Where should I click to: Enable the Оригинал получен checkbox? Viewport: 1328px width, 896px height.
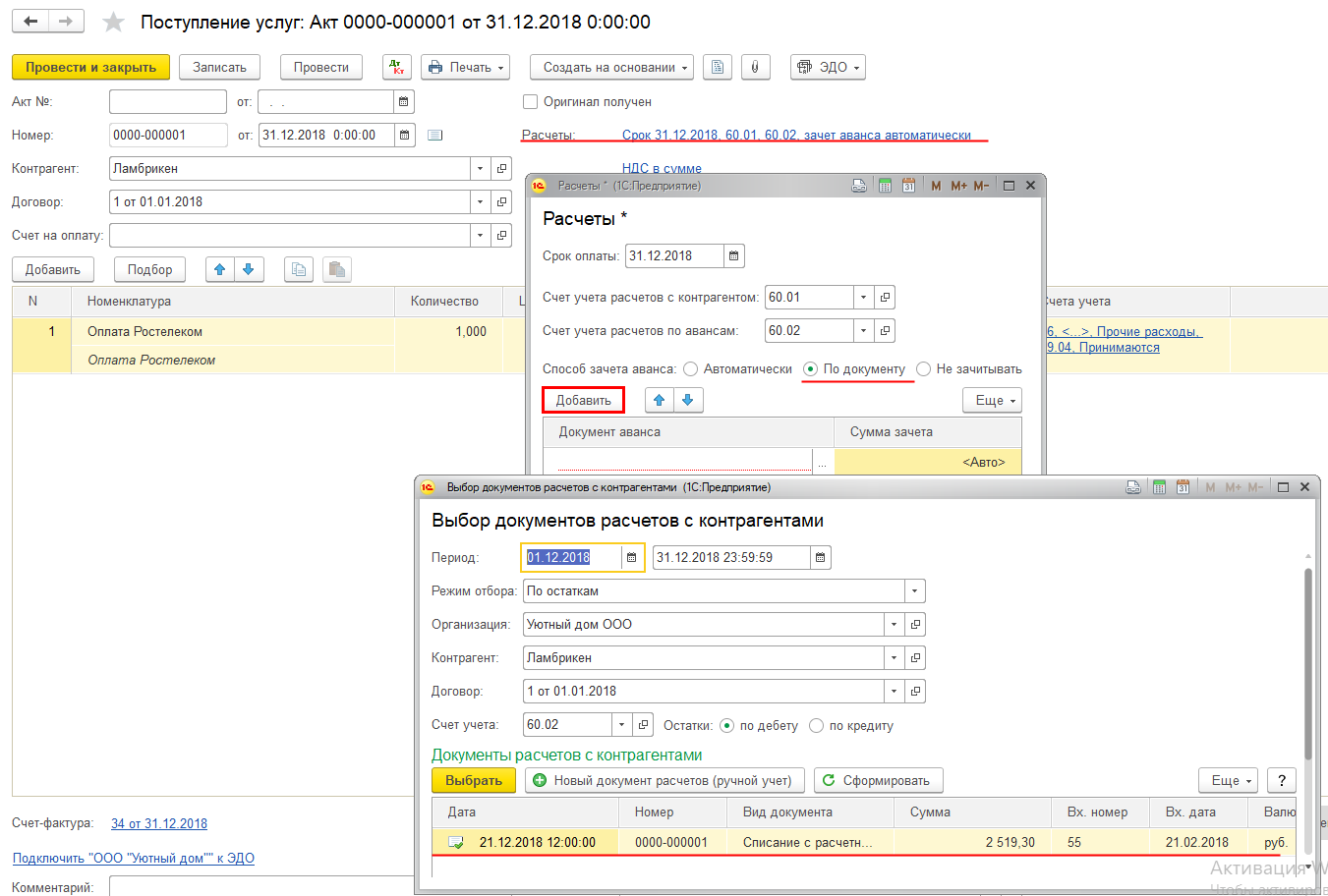tap(531, 101)
